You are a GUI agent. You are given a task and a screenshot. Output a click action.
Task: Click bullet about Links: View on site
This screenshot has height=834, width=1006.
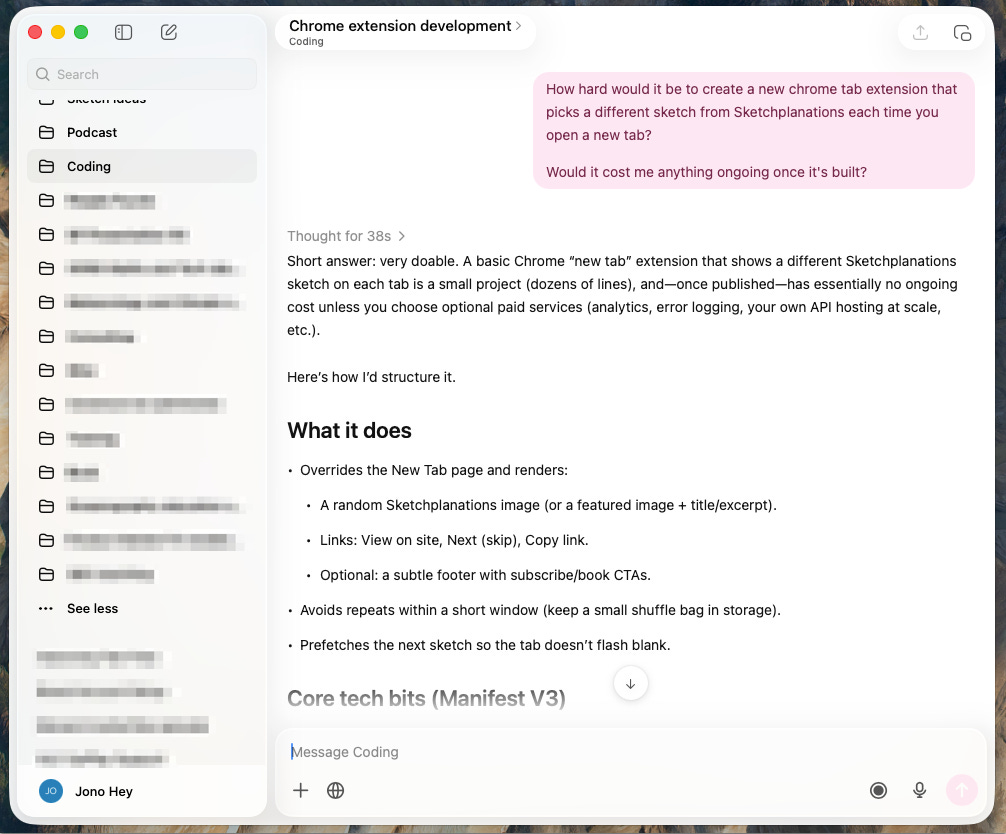click(454, 540)
